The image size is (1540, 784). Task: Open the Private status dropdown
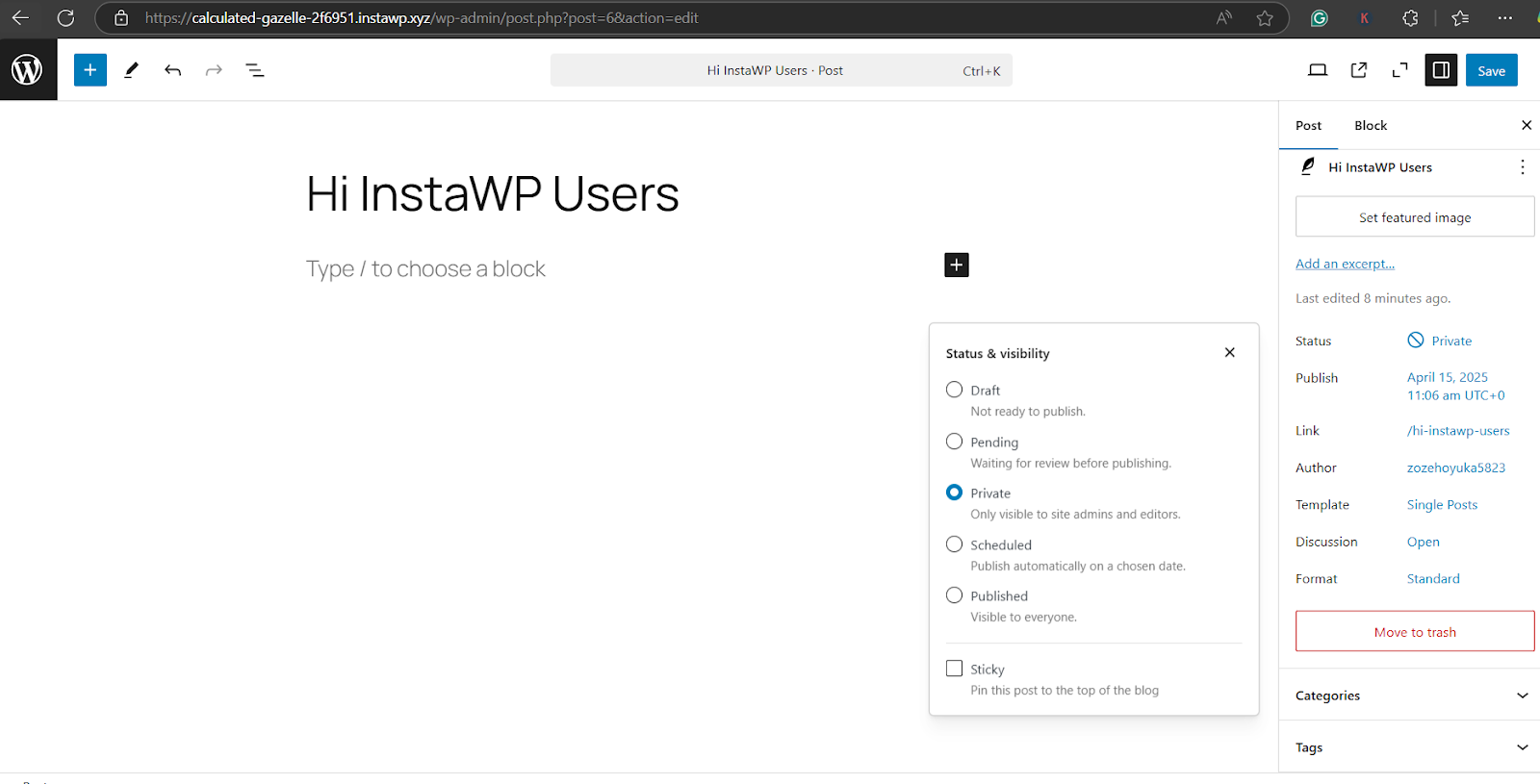[1440, 341]
